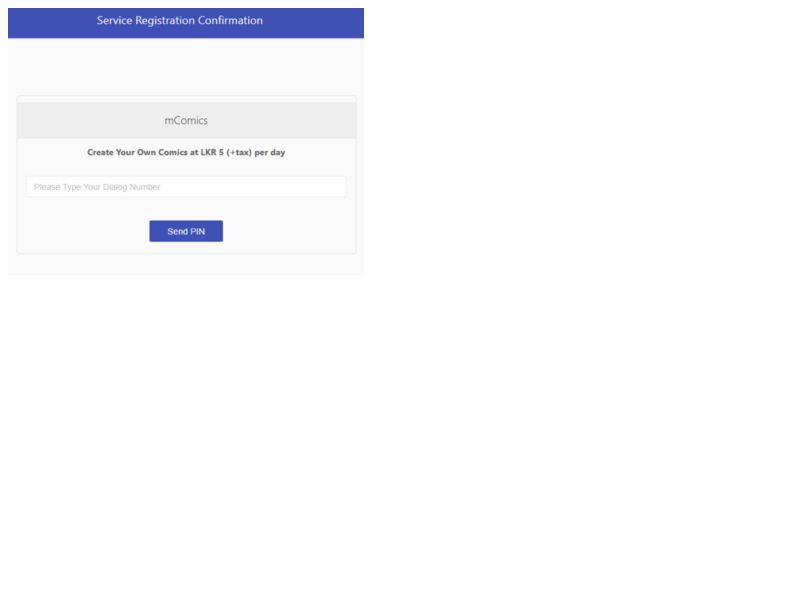
Task: Click the word 'Service' in the header
Action: 115,20
